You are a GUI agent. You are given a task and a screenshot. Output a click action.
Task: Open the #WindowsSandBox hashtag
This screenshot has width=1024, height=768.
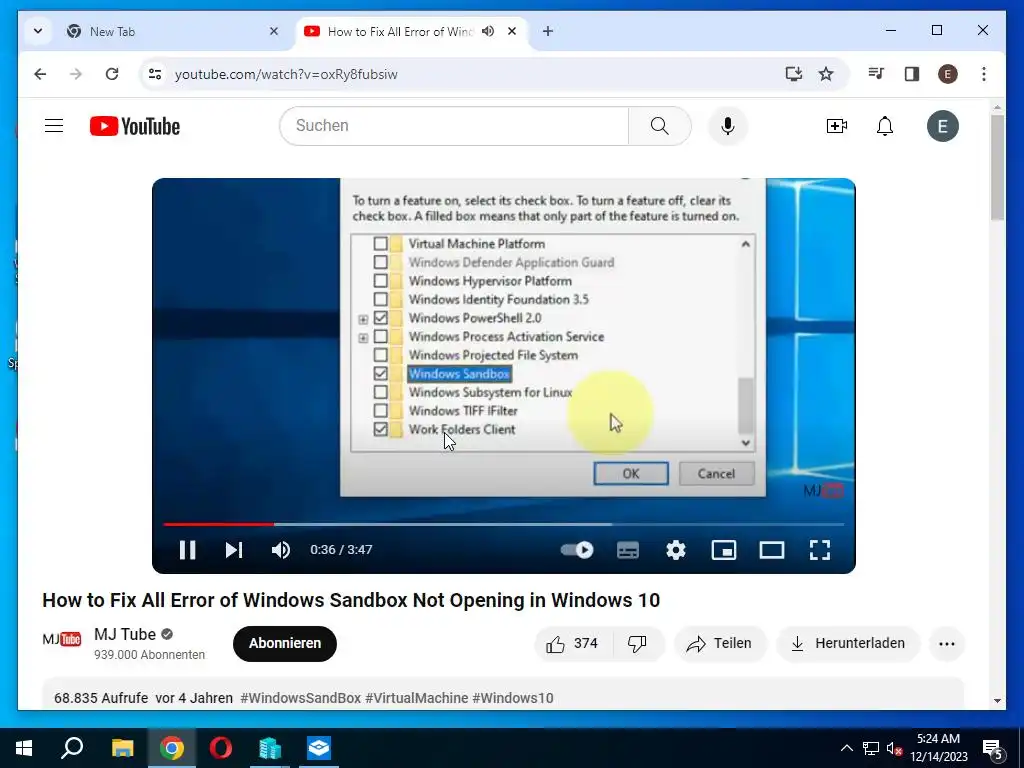[x=300, y=698]
